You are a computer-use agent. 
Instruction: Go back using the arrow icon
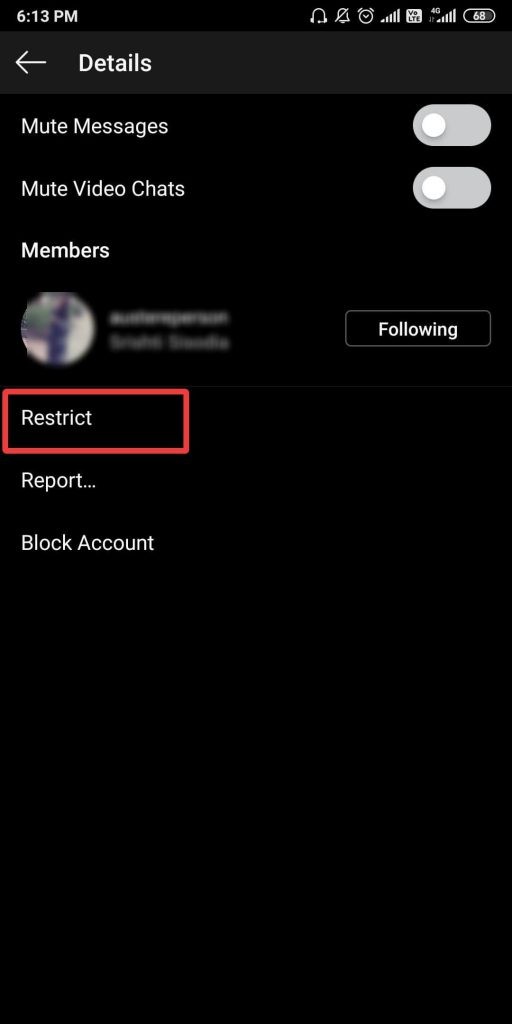31,63
